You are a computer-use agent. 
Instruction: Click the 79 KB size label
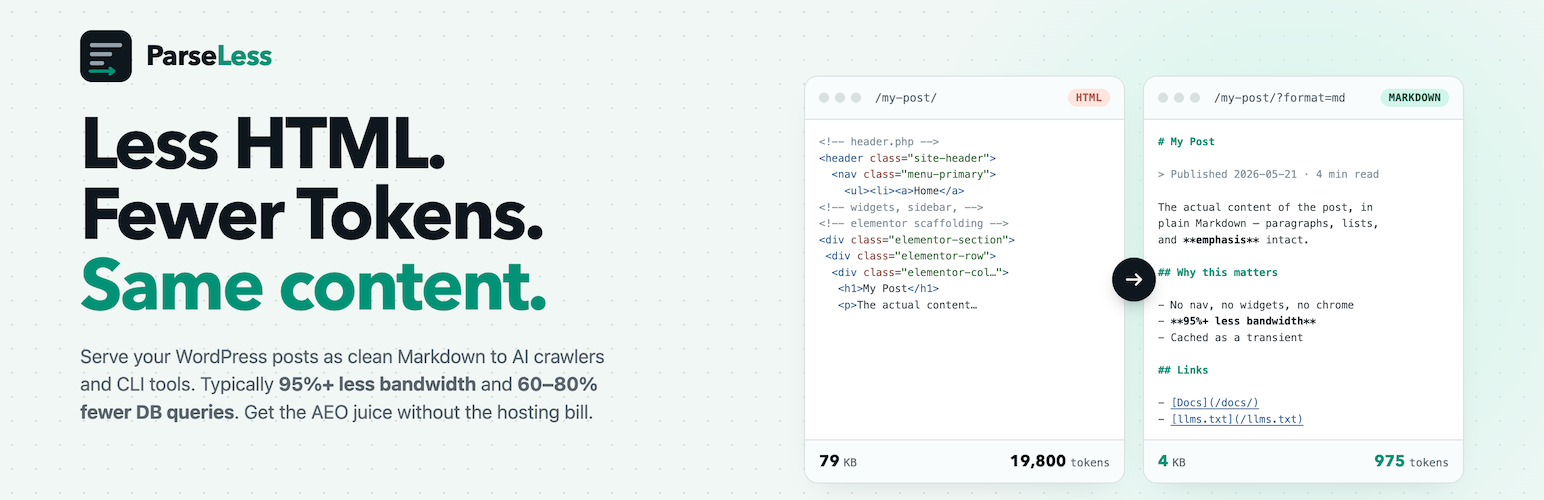coord(838,462)
